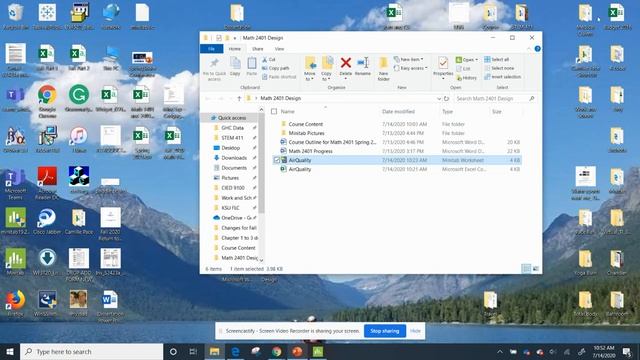This screenshot has height=360, width=640.
Task: Open the Recycle Bin desktop icon
Action: pyautogui.click(x=16, y=16)
